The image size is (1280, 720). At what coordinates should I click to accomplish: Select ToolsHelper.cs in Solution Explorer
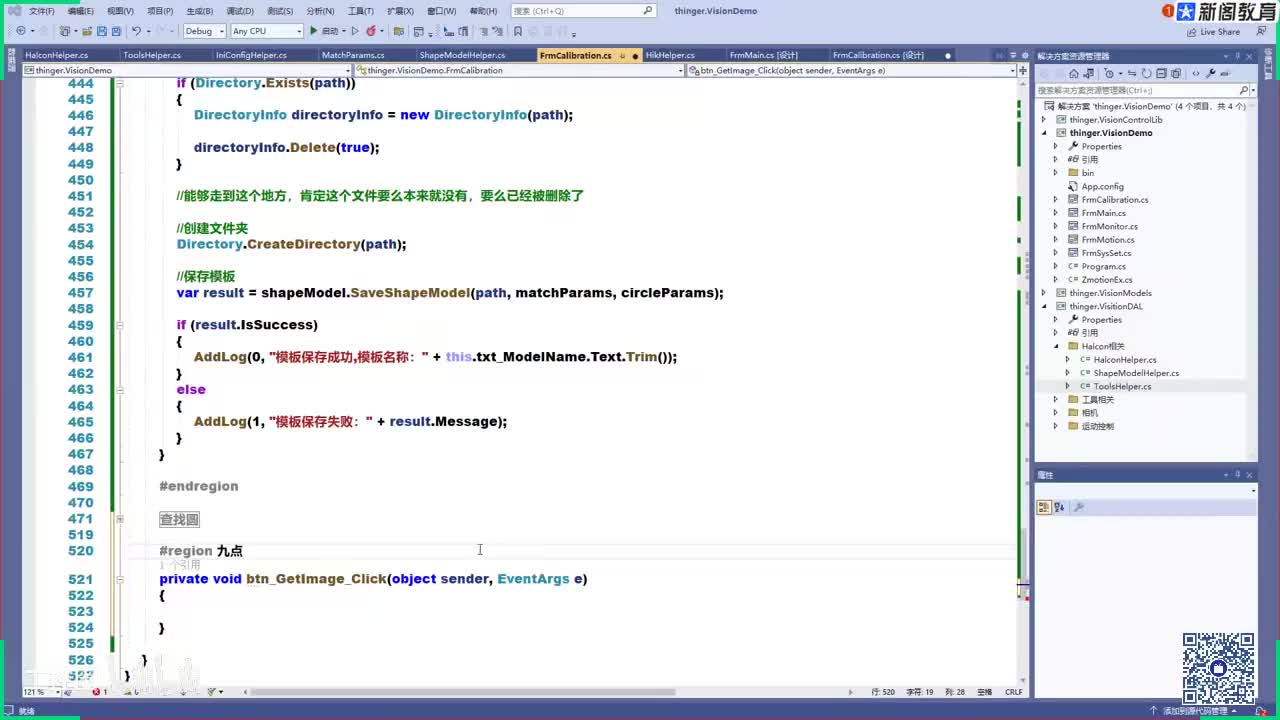[1121, 386]
